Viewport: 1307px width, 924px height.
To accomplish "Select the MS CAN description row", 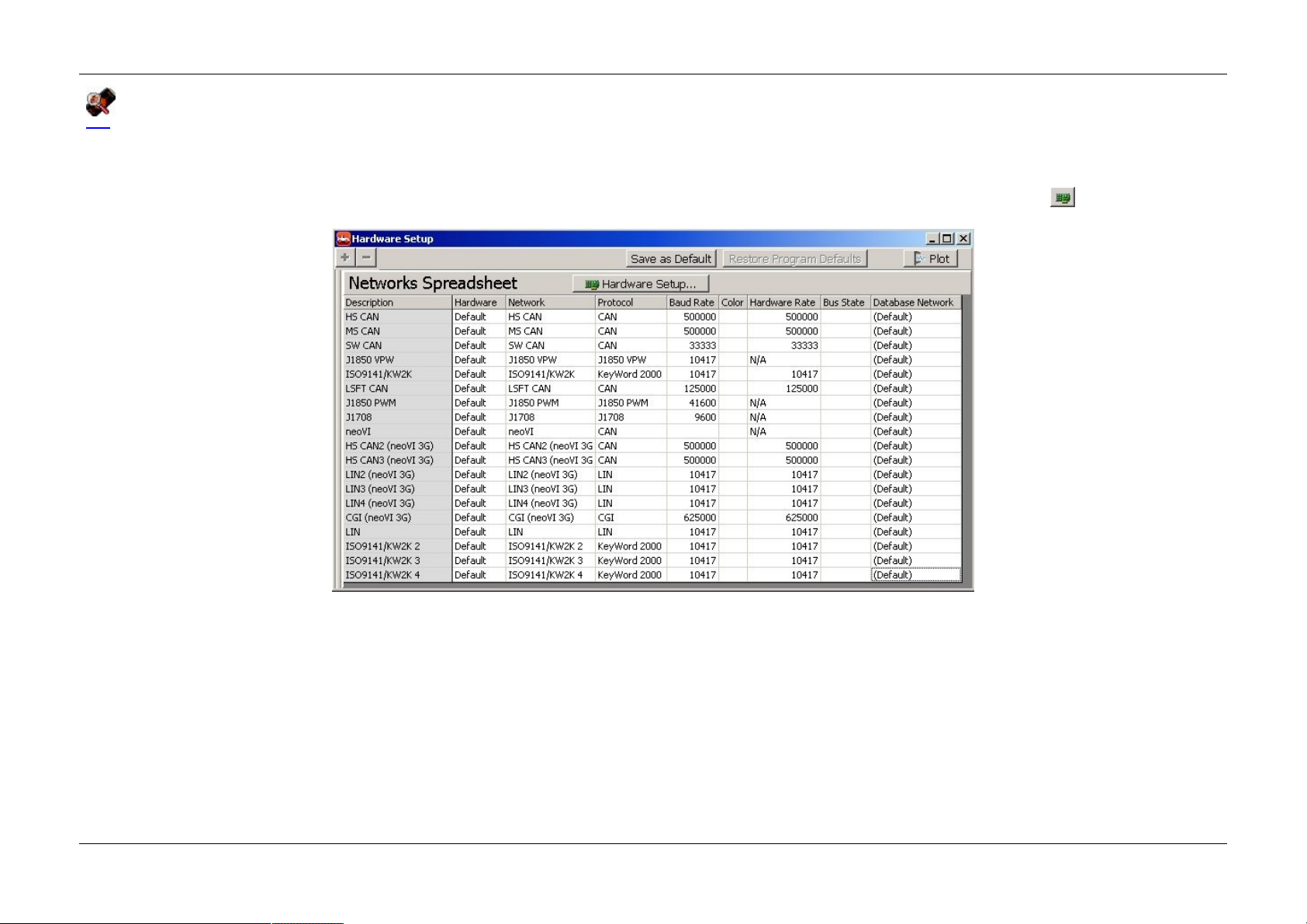I will [x=397, y=331].
